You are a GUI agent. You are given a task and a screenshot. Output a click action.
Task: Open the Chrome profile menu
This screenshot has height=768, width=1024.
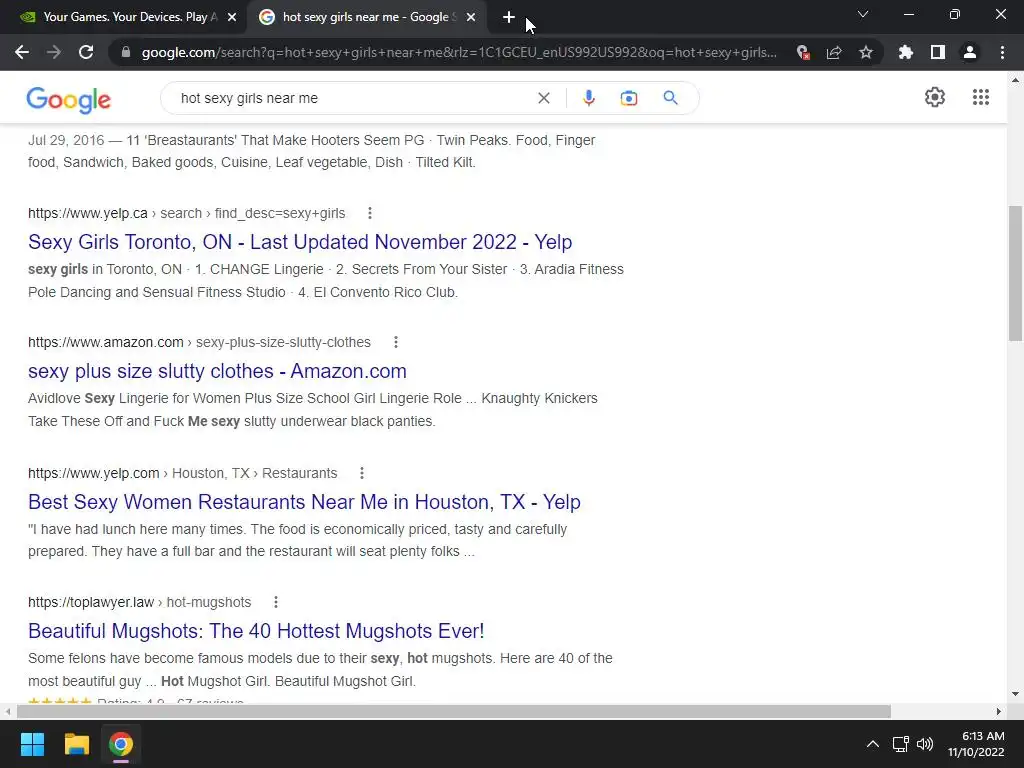point(970,52)
